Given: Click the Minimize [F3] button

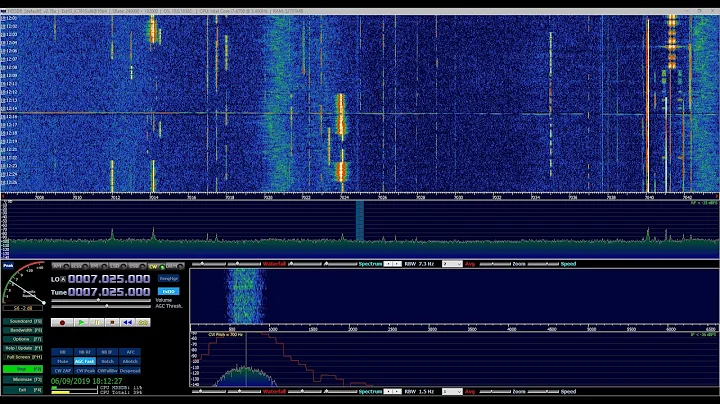Looking at the screenshot, I should [x=23, y=380].
